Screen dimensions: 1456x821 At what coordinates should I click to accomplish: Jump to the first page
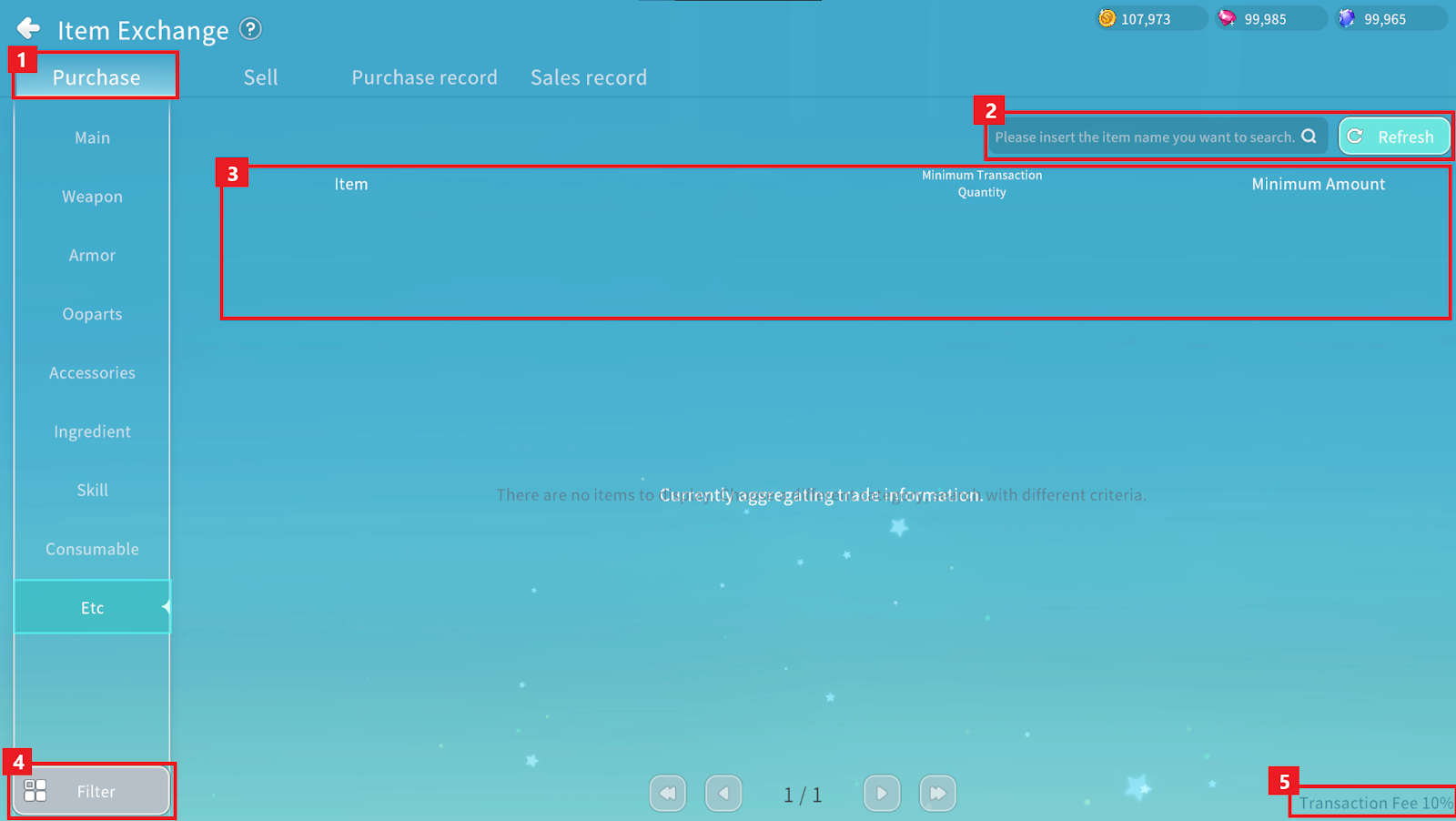(667, 793)
